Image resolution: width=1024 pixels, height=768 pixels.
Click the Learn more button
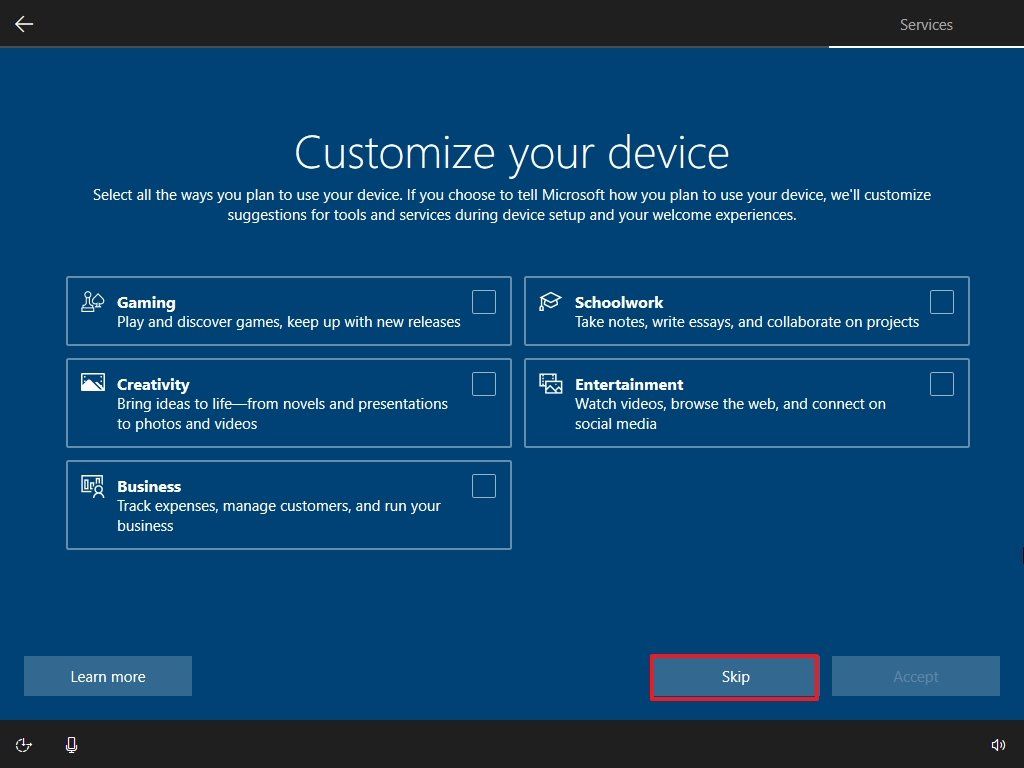pos(107,676)
